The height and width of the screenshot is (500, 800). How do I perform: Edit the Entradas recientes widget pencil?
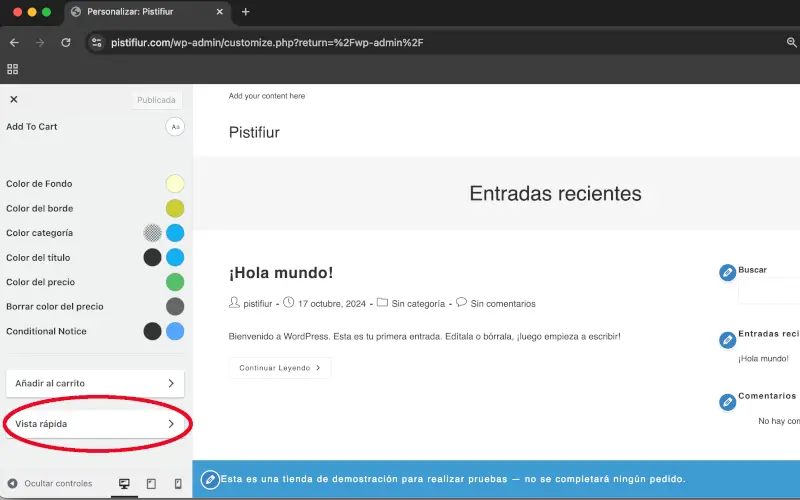point(728,340)
